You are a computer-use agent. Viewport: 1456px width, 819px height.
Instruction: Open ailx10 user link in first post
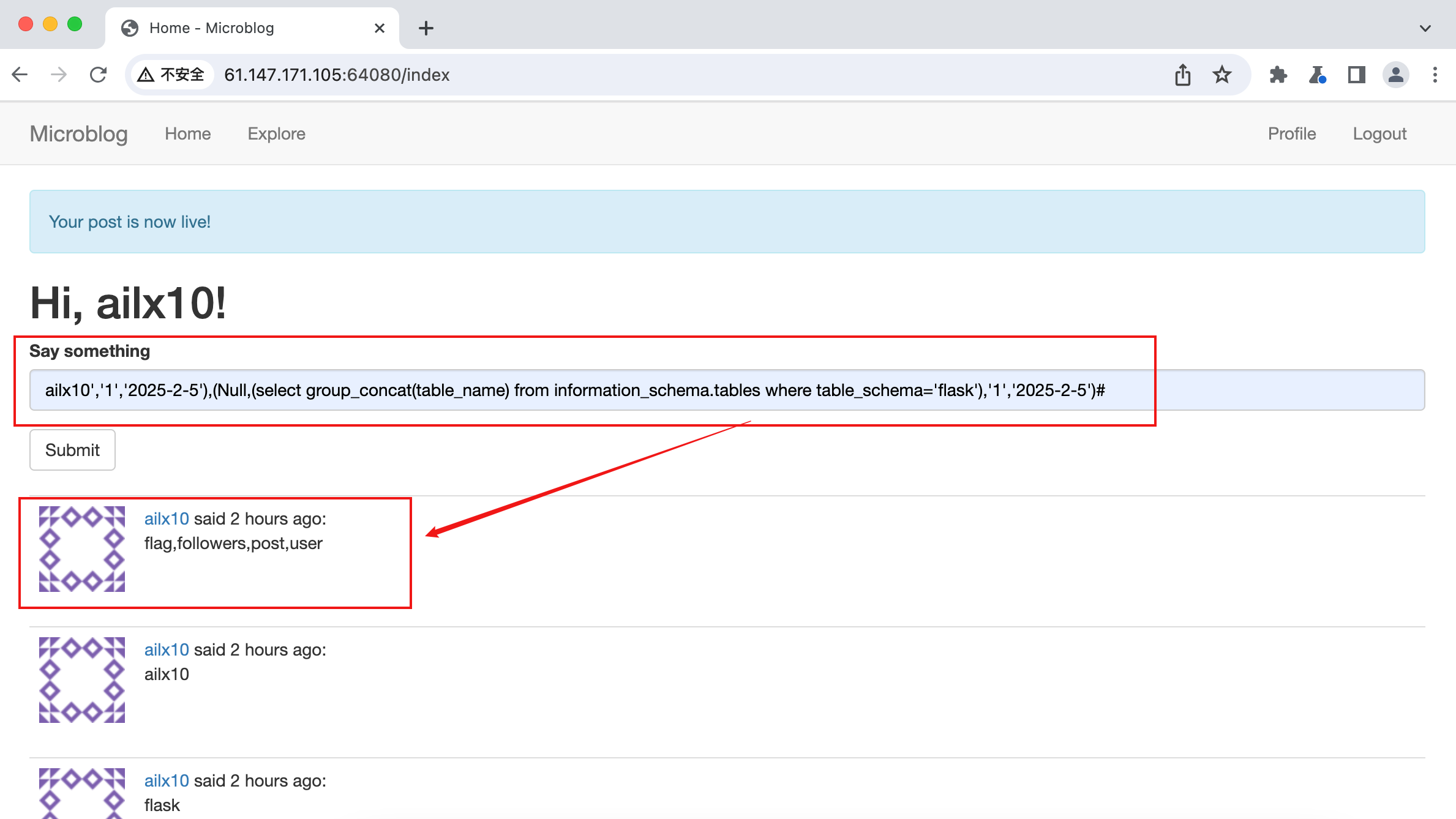point(166,518)
